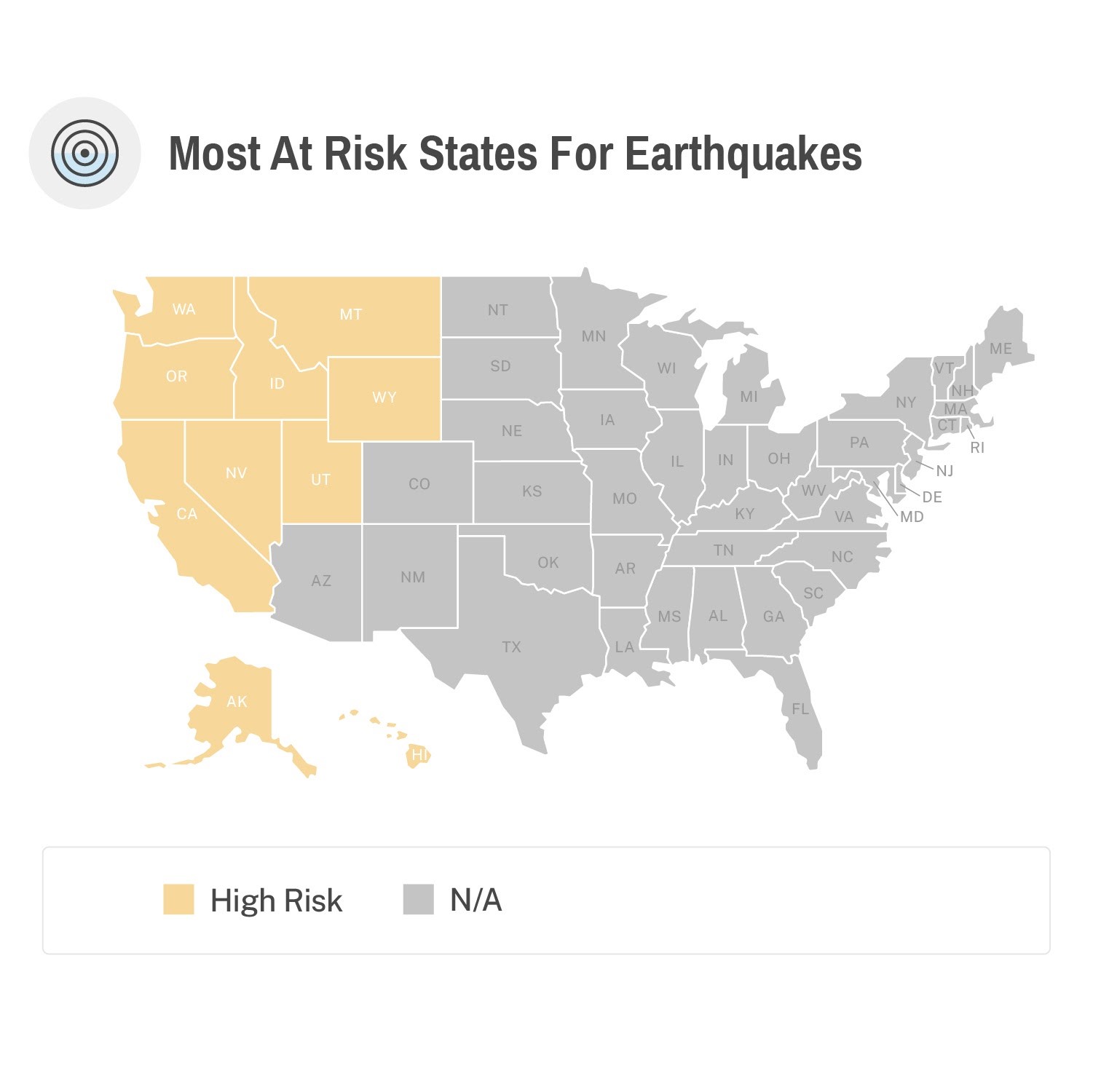Click the Hawaii islands
Image resolution: width=1093 pixels, height=1092 pixels.
pyautogui.click(x=418, y=756)
